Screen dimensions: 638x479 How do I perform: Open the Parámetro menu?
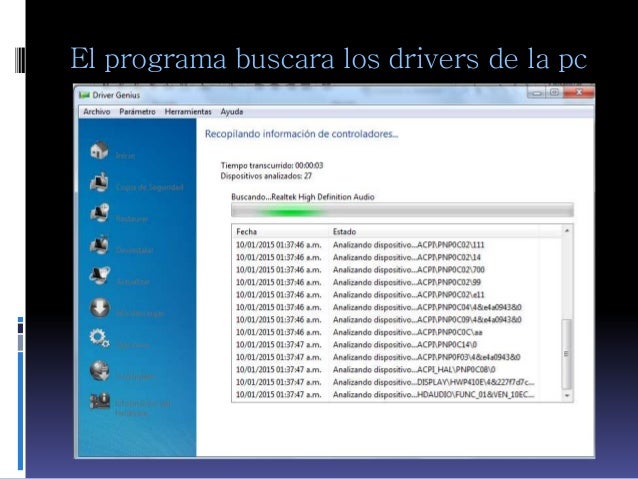(x=137, y=112)
